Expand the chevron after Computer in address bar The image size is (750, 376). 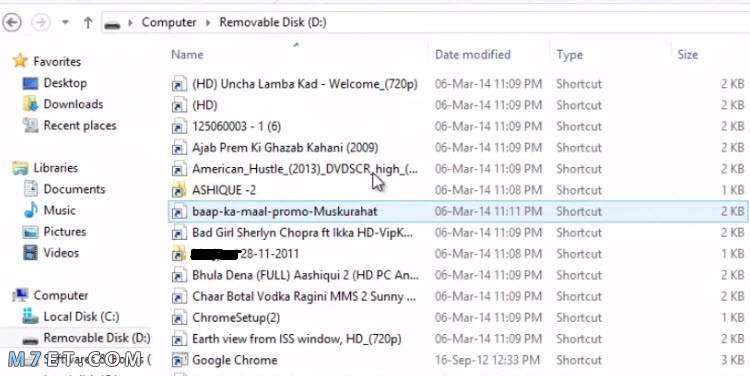click(208, 22)
